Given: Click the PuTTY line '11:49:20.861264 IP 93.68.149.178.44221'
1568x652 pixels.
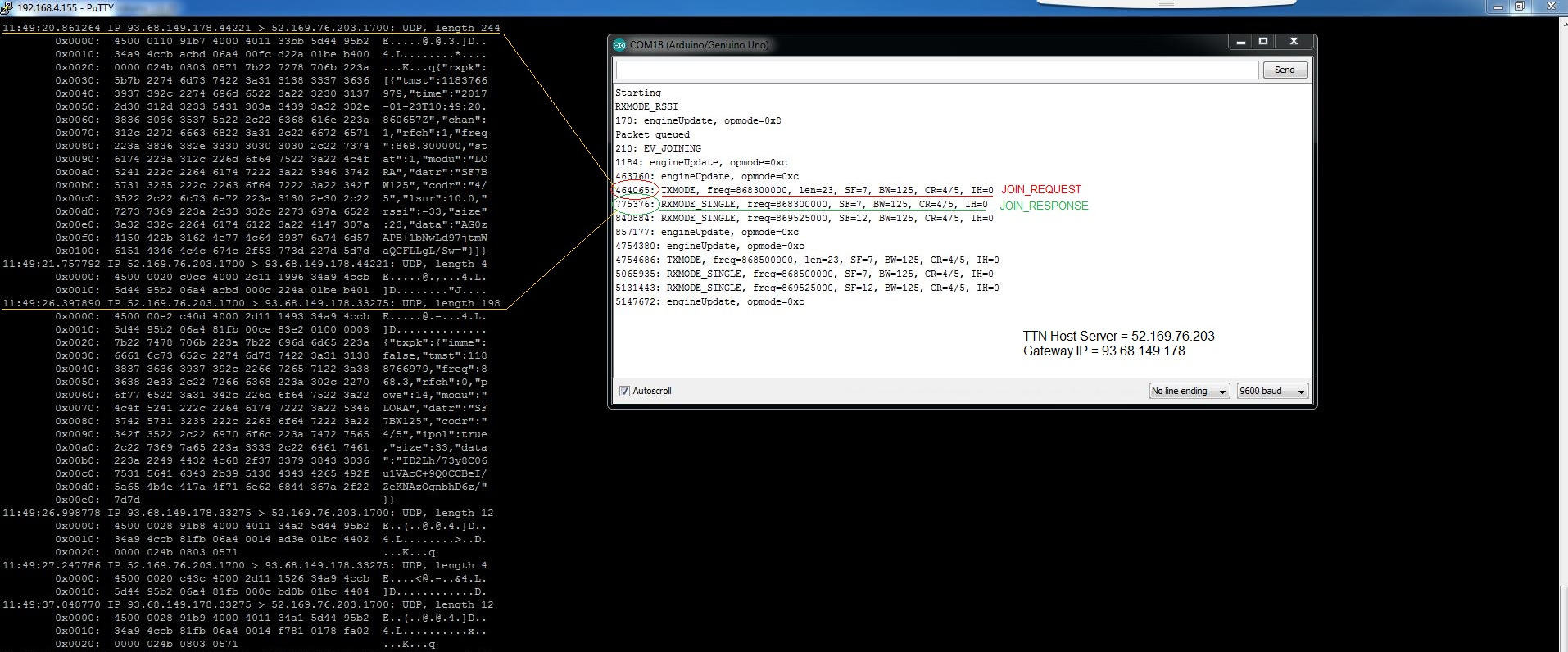Looking at the screenshot, I should click(x=251, y=28).
